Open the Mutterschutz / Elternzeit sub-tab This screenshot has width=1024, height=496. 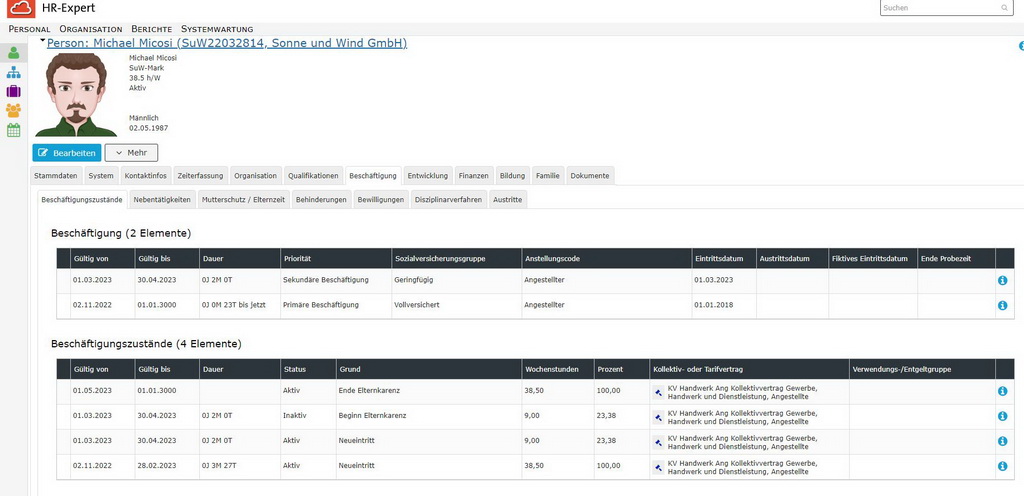243,200
